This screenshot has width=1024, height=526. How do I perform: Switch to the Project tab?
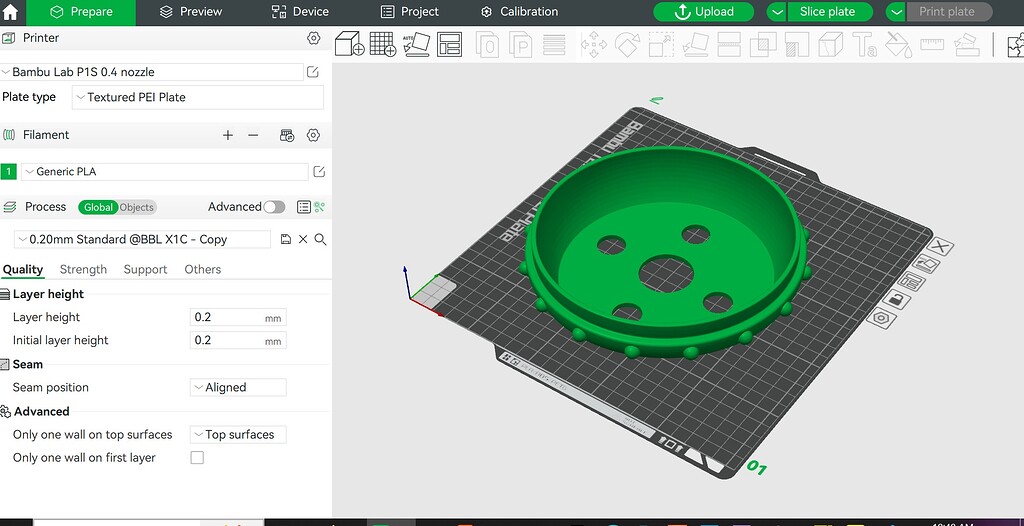pyautogui.click(x=410, y=12)
